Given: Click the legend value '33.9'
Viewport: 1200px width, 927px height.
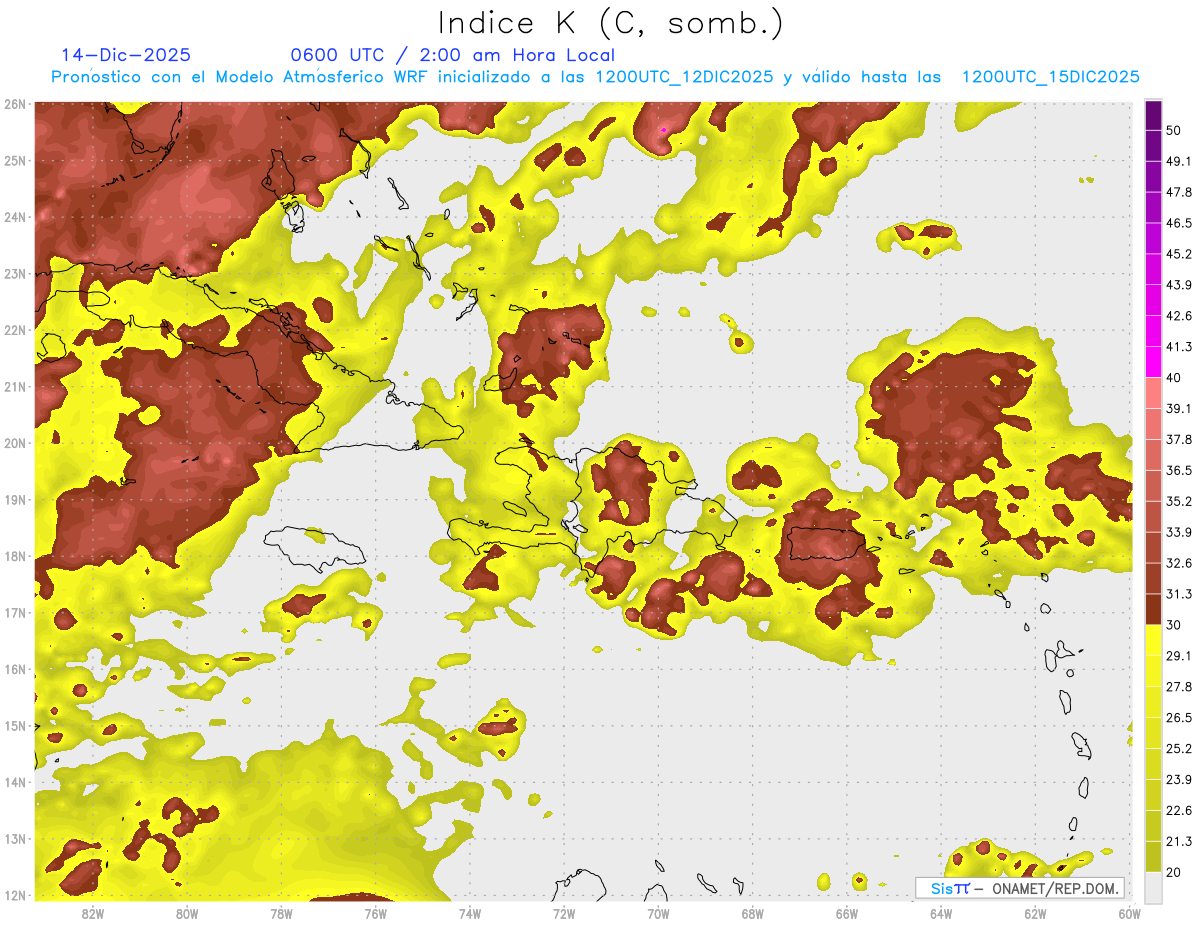Looking at the screenshot, I should point(1179,532).
